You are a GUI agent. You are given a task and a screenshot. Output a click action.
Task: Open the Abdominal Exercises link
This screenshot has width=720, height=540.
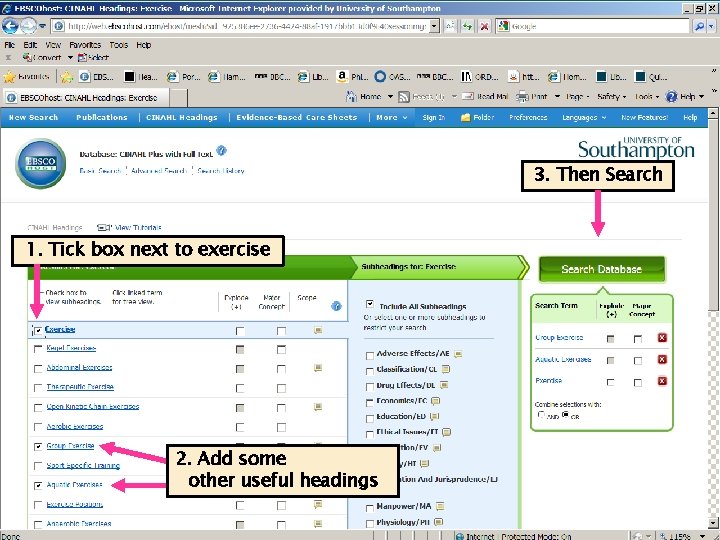(x=79, y=367)
